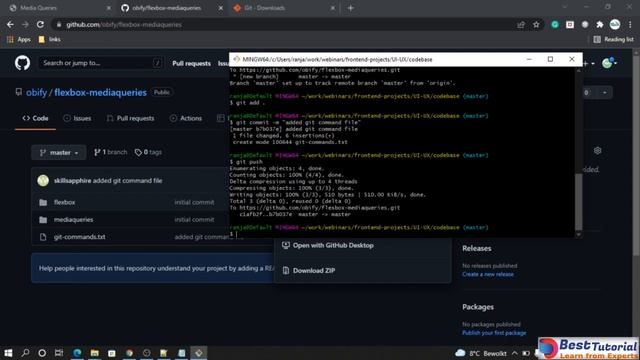Open the flexbox-mediaqueries repository link
The width and height of the screenshot is (640, 360).
100,93
